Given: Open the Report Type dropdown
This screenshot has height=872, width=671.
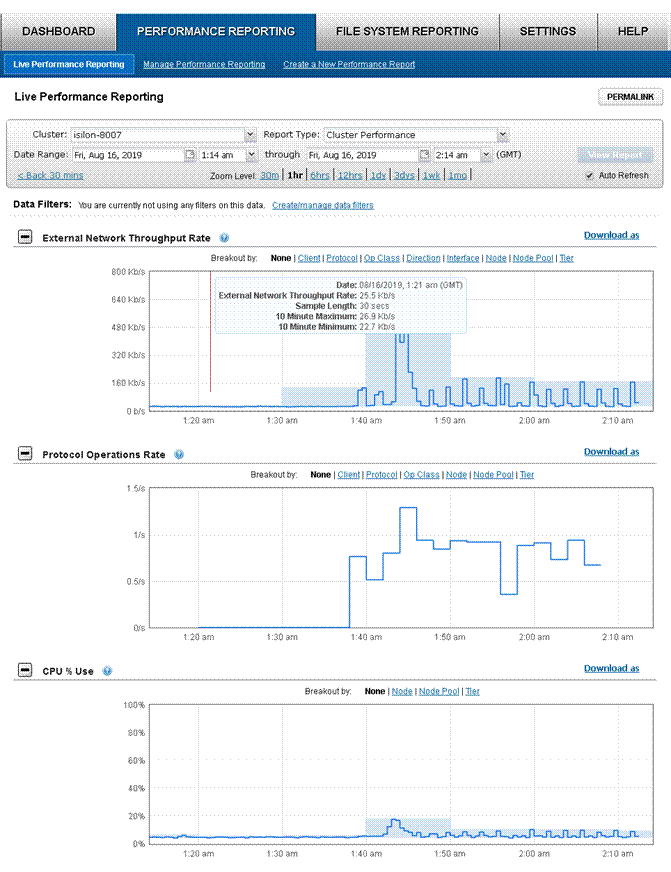Looking at the screenshot, I should pyautogui.click(x=415, y=135).
